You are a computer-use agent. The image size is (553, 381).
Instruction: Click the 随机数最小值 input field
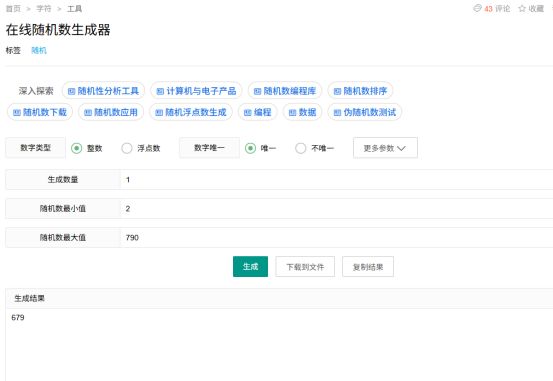pyautogui.click(x=337, y=208)
